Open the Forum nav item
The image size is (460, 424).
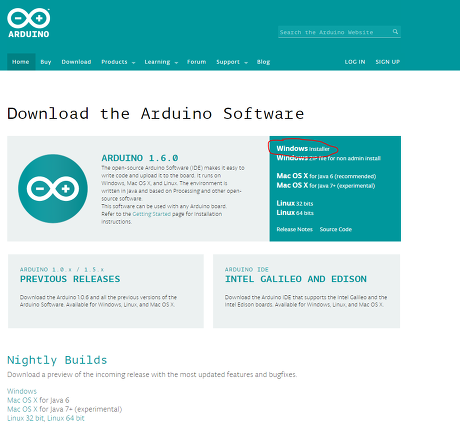click(196, 62)
